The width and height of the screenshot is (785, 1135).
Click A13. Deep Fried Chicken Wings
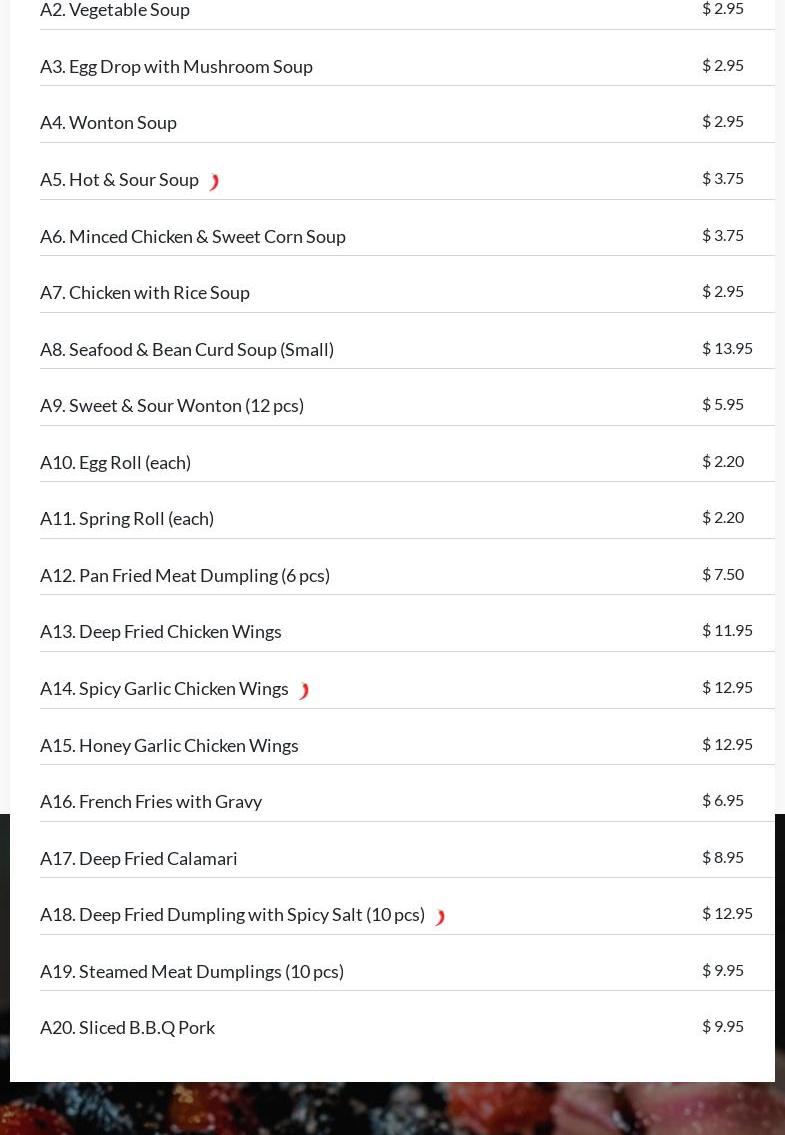click(x=160, y=631)
